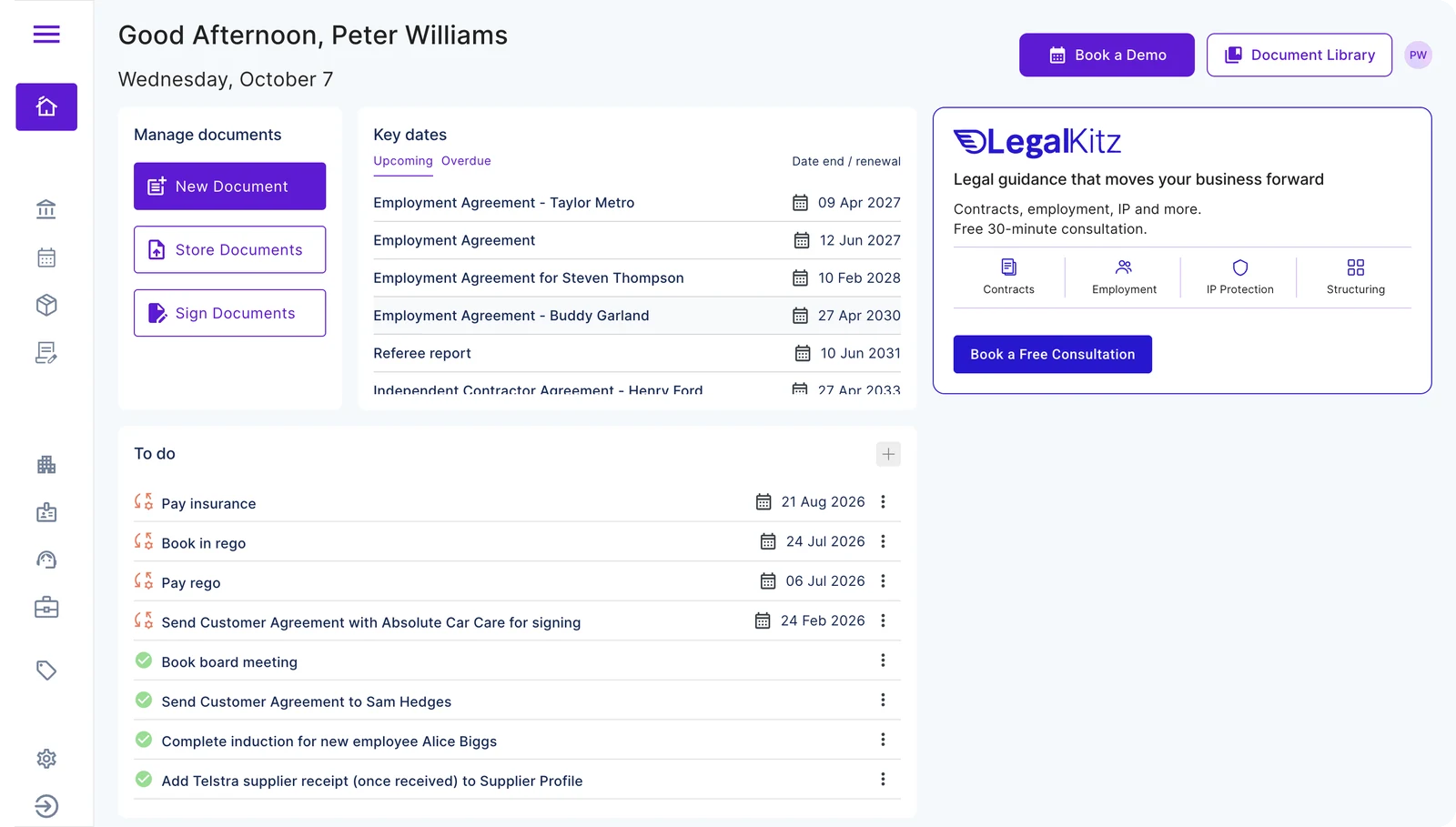Image resolution: width=1456 pixels, height=827 pixels.
Task: Click recurring icon for Absolute Car Care task
Action: pos(144,620)
